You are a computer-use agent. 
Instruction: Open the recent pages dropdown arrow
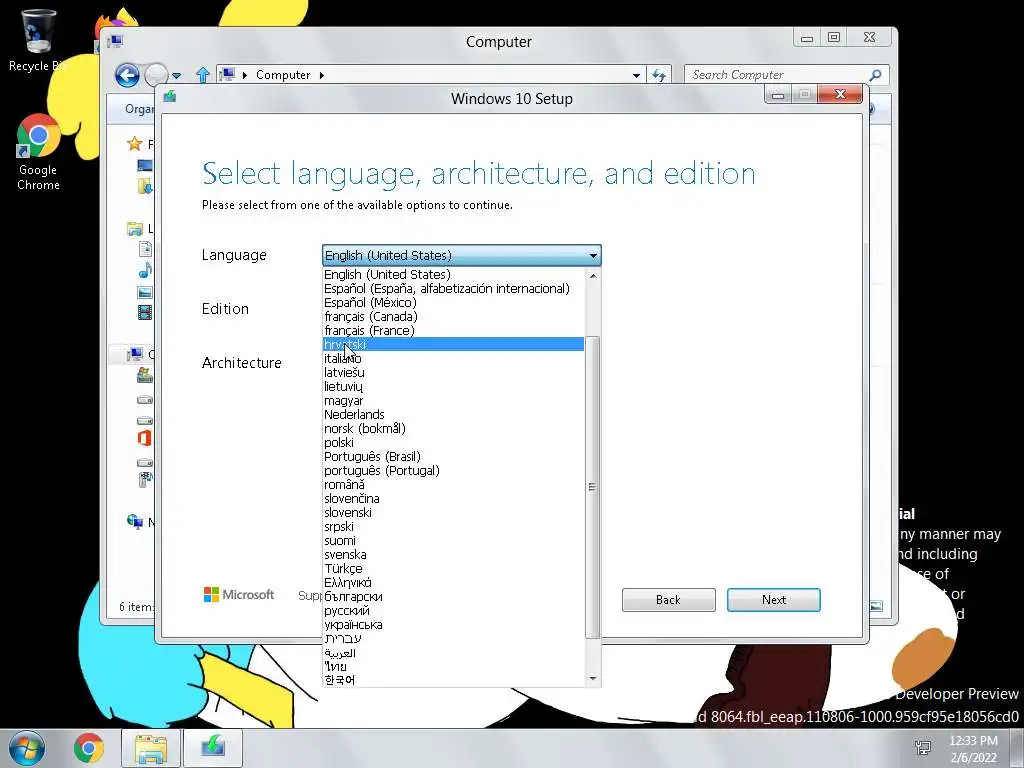176,76
